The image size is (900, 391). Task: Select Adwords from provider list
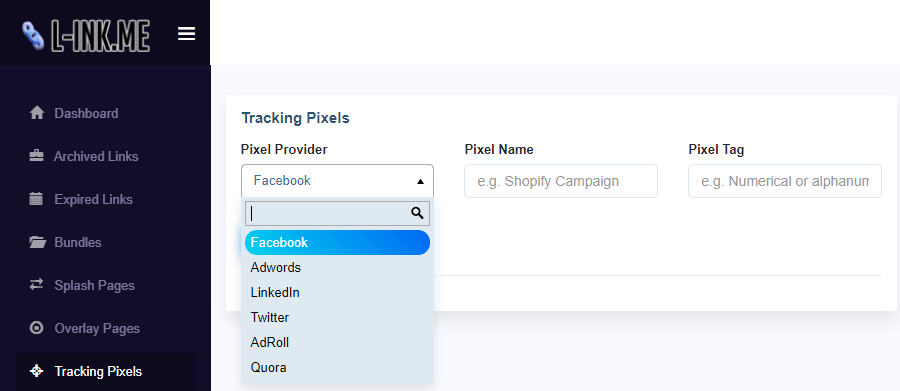point(337,268)
